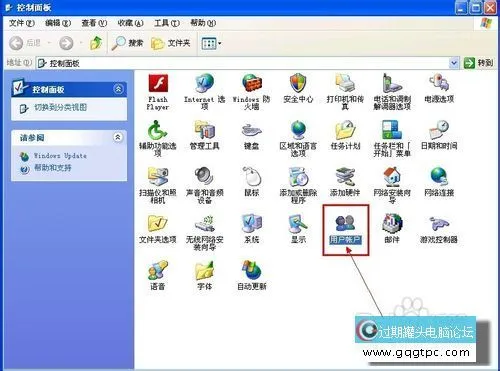Screen dimensions: 500x371
Task: Open the back button history arrow
Action: pos(49,43)
